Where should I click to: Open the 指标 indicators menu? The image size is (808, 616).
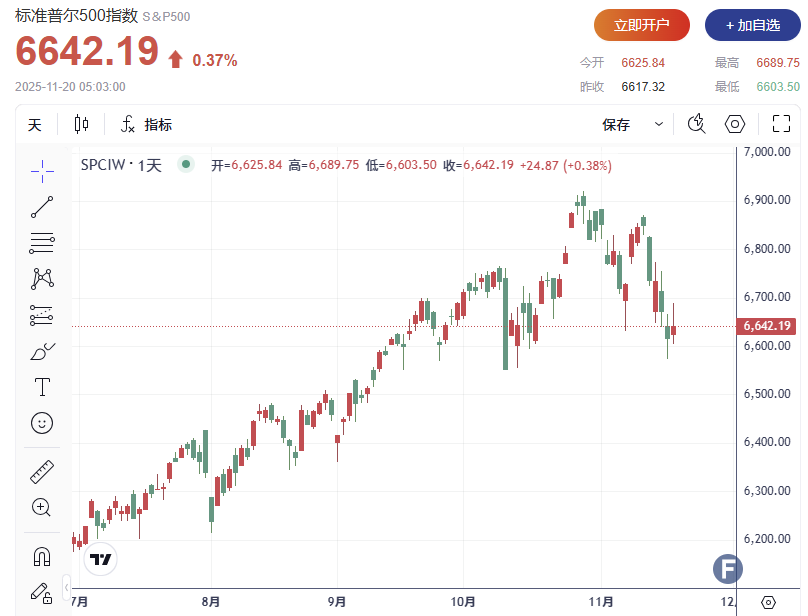coord(146,124)
